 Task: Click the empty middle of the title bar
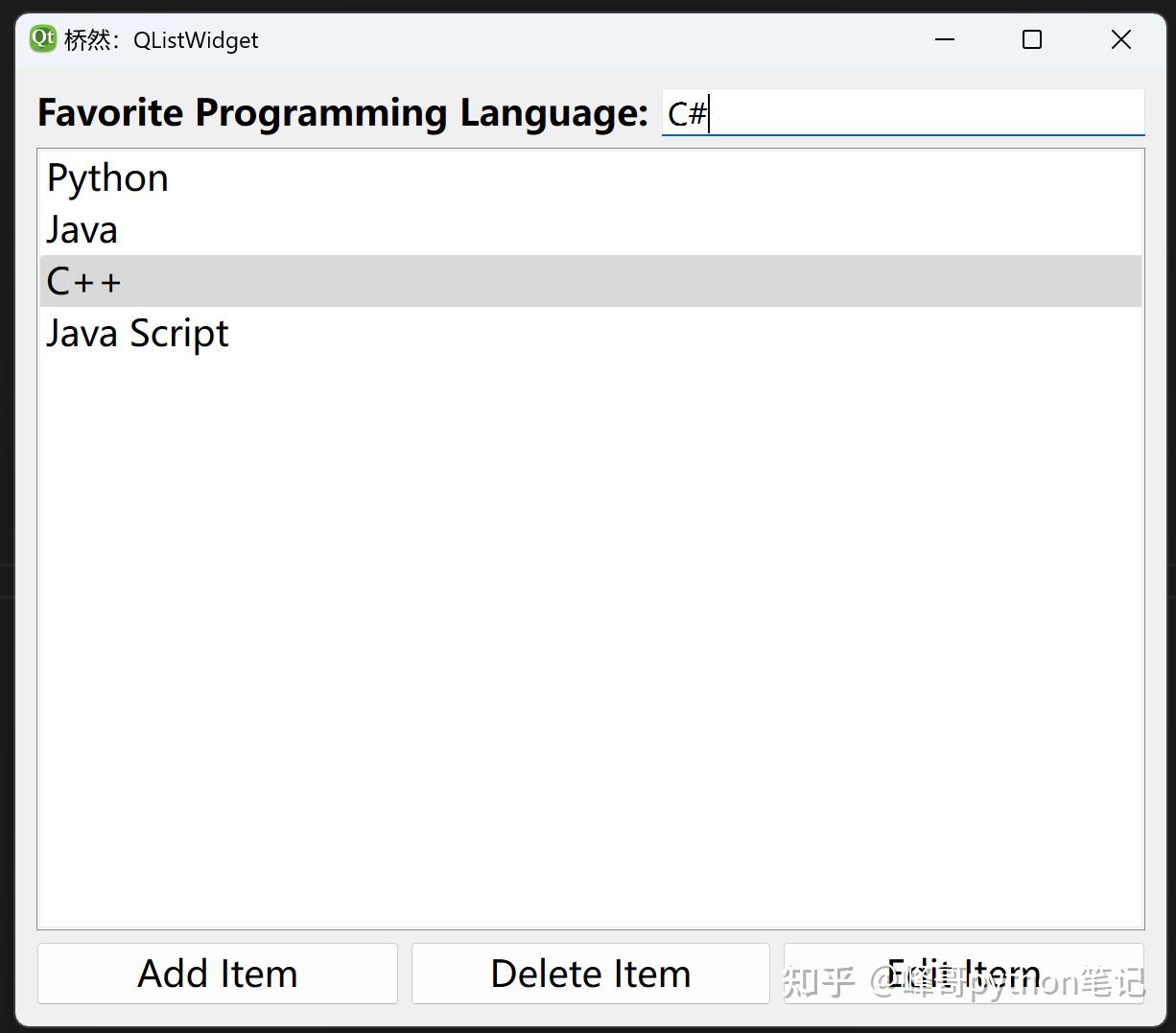click(x=595, y=39)
